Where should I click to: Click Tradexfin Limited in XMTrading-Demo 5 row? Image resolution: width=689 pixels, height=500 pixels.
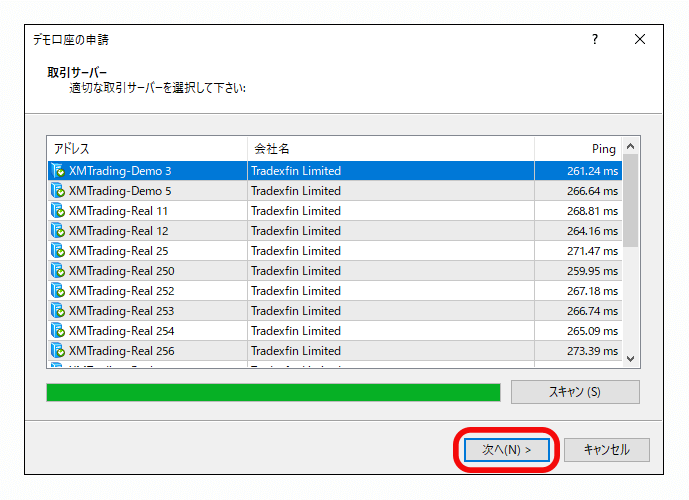296,191
